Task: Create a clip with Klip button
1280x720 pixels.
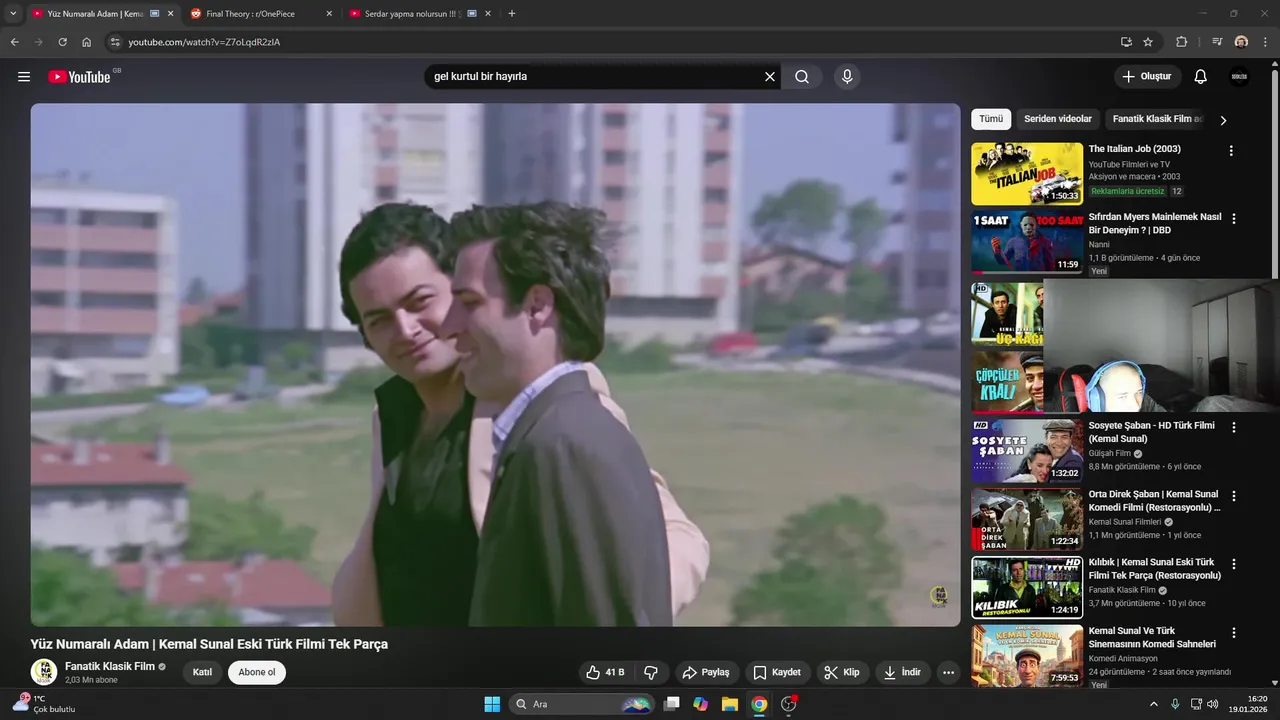Action: pyautogui.click(x=842, y=672)
